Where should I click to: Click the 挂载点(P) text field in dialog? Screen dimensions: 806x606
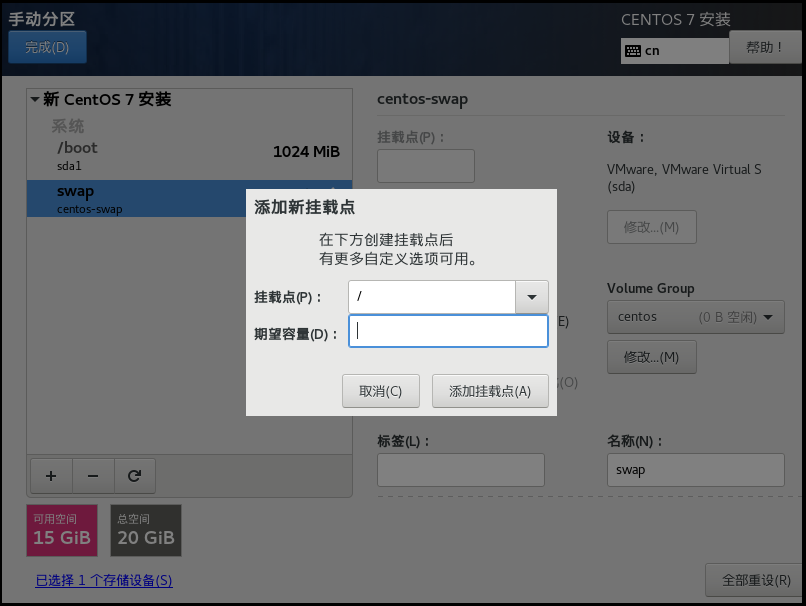[432, 297]
